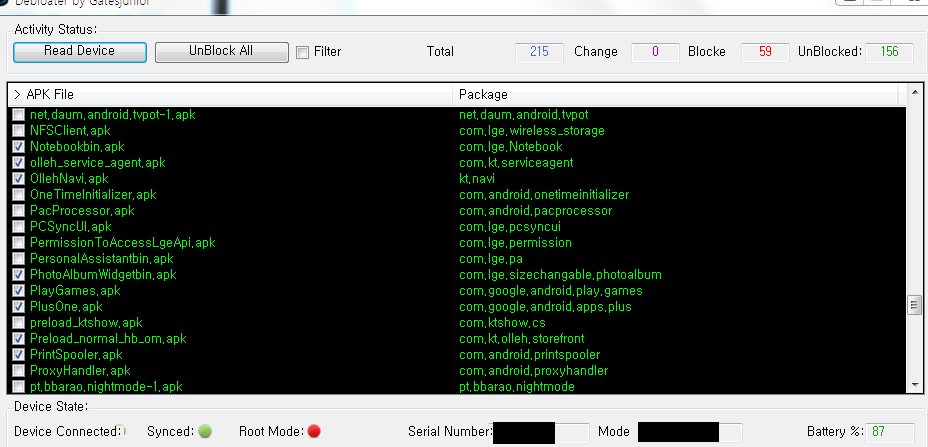This screenshot has height=447, width=928.
Task: Click the Battery % field showing 87
Action: pyautogui.click(x=890, y=432)
